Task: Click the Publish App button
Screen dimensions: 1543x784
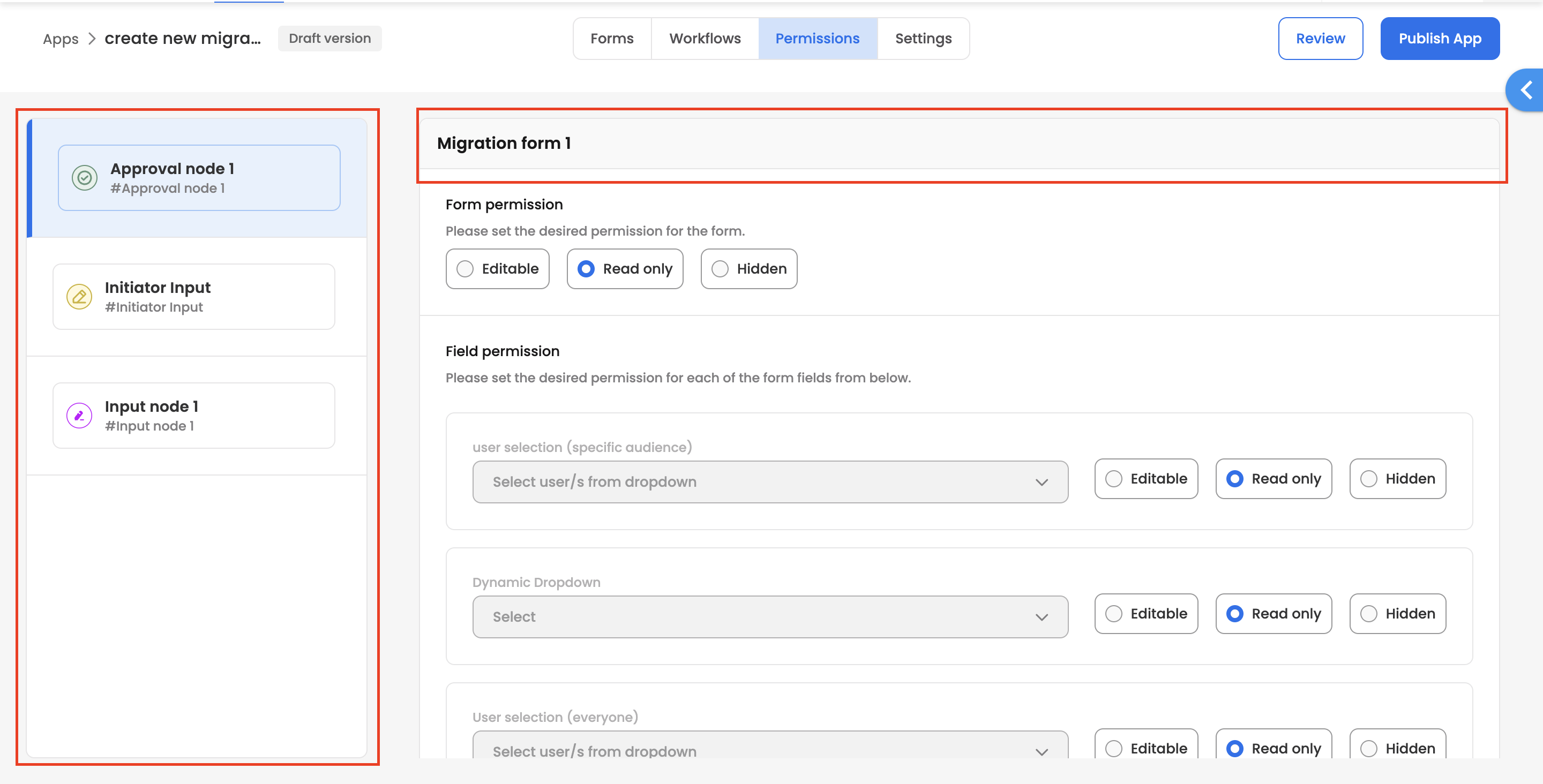Action: click(1440, 39)
